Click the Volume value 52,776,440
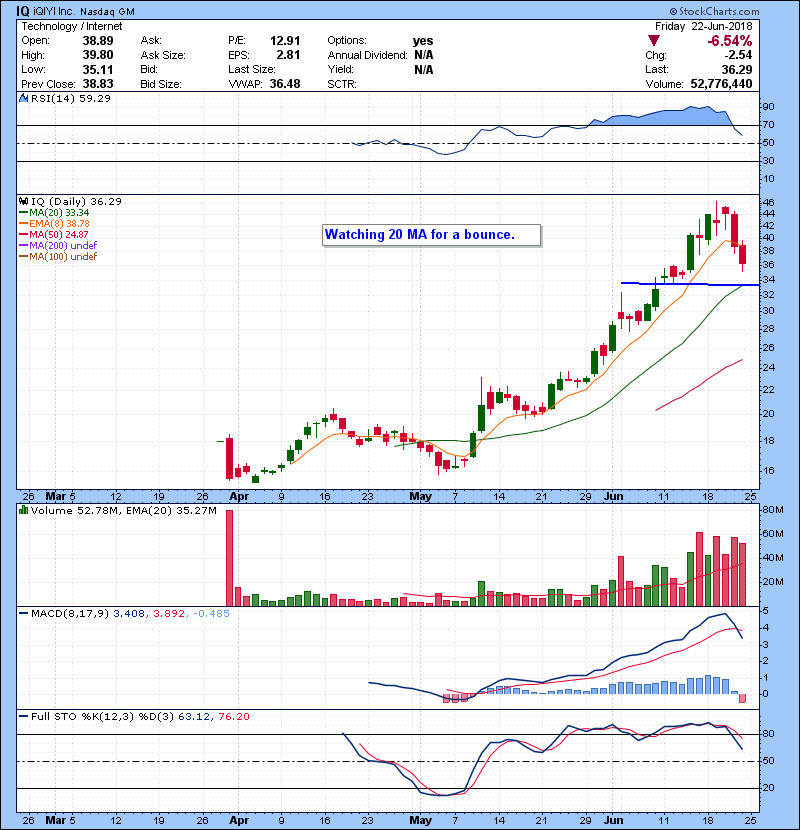The width and height of the screenshot is (800, 830). [x=721, y=84]
